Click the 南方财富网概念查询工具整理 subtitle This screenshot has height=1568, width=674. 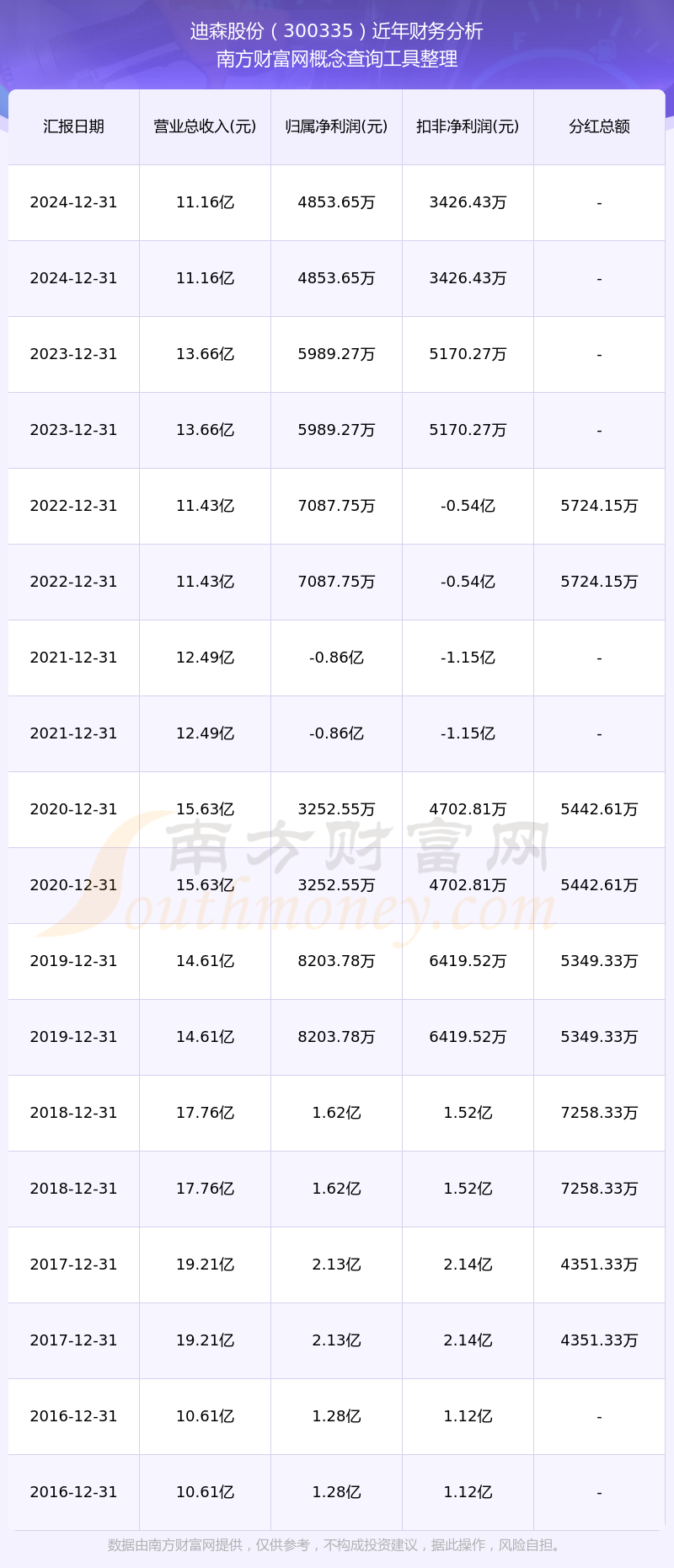click(x=337, y=59)
